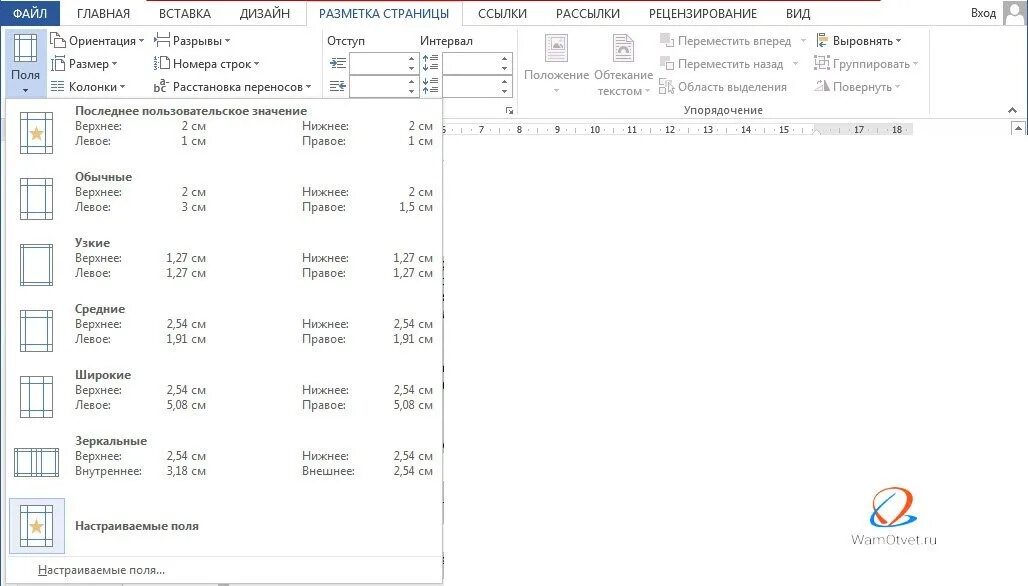Screen dimensions: 1028x586
Task: Click the Повернуть rotate icon
Action: coord(822,87)
